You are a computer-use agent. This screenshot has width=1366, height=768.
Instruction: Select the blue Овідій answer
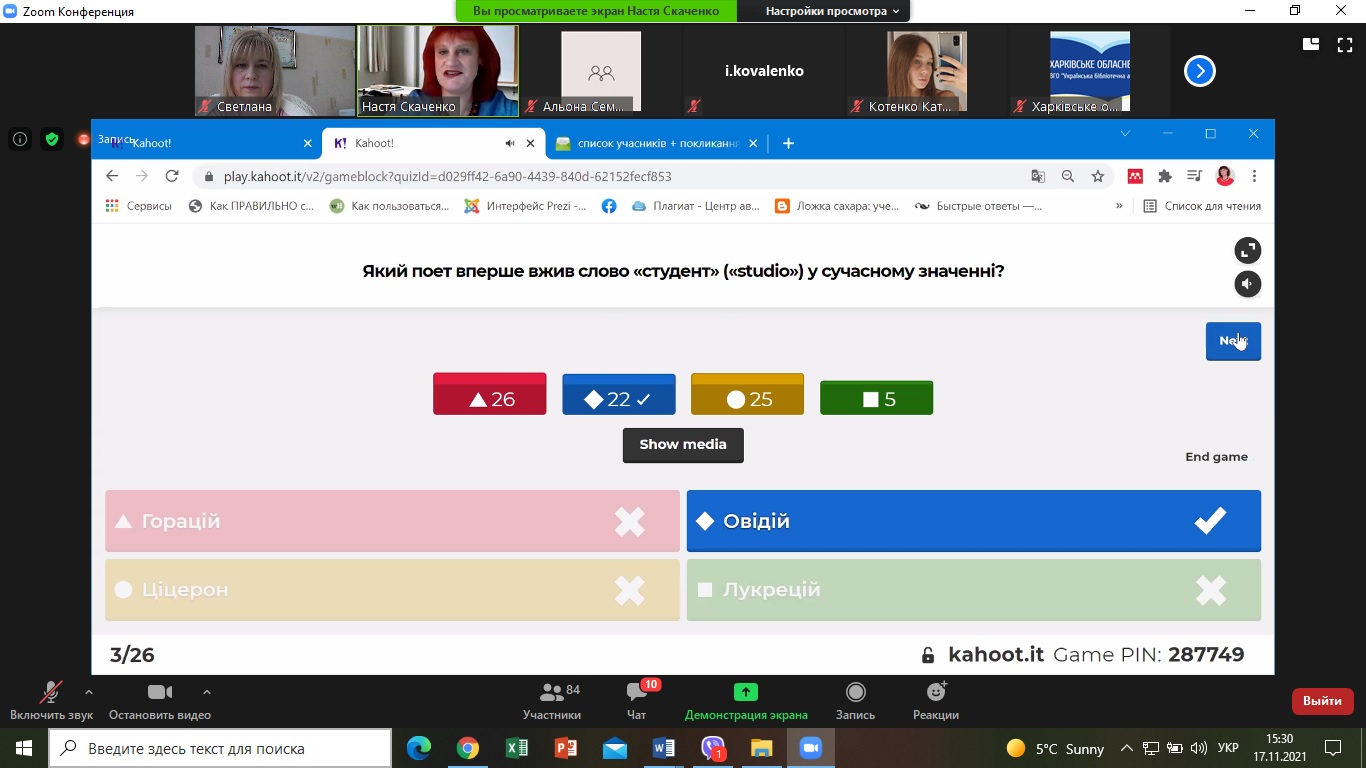click(974, 521)
